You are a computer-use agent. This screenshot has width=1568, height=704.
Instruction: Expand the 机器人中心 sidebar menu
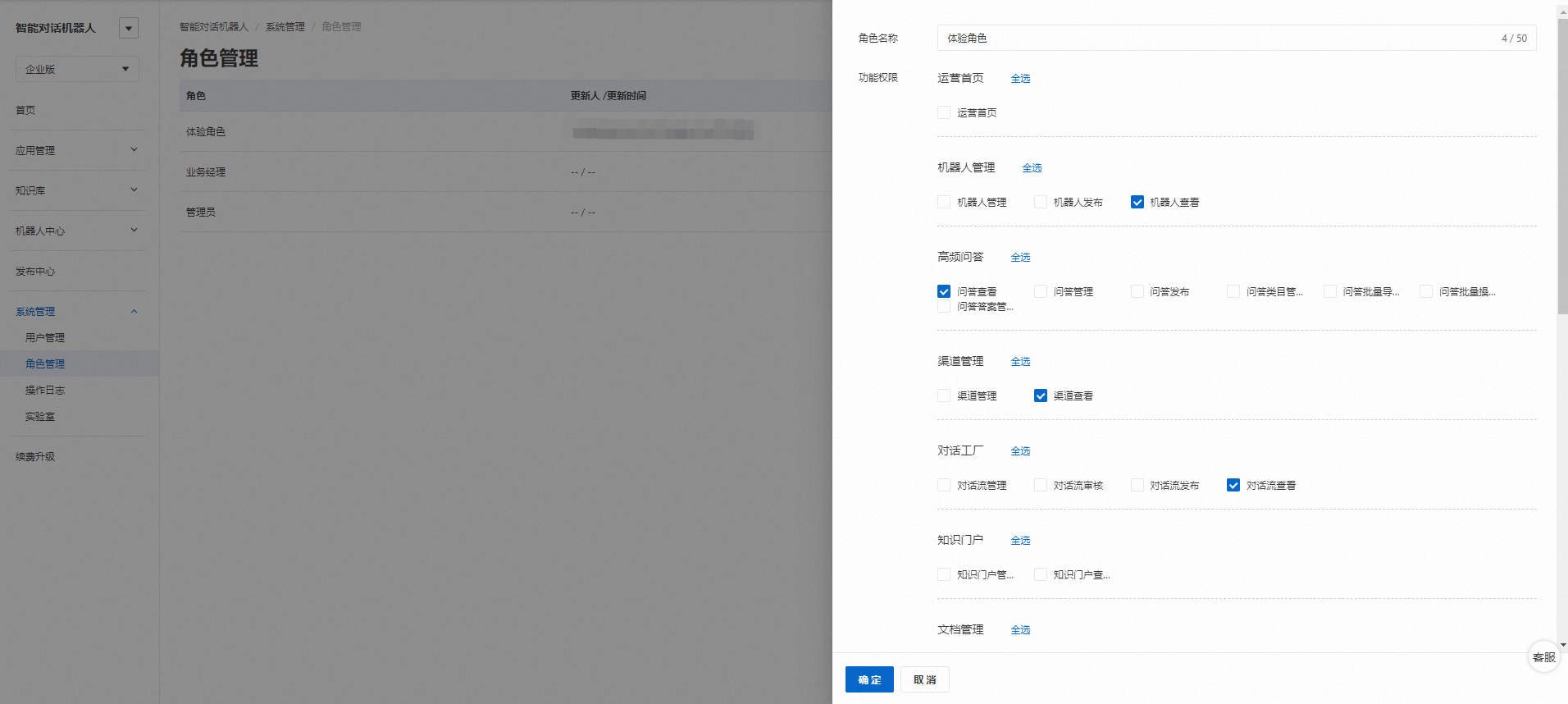(77, 231)
